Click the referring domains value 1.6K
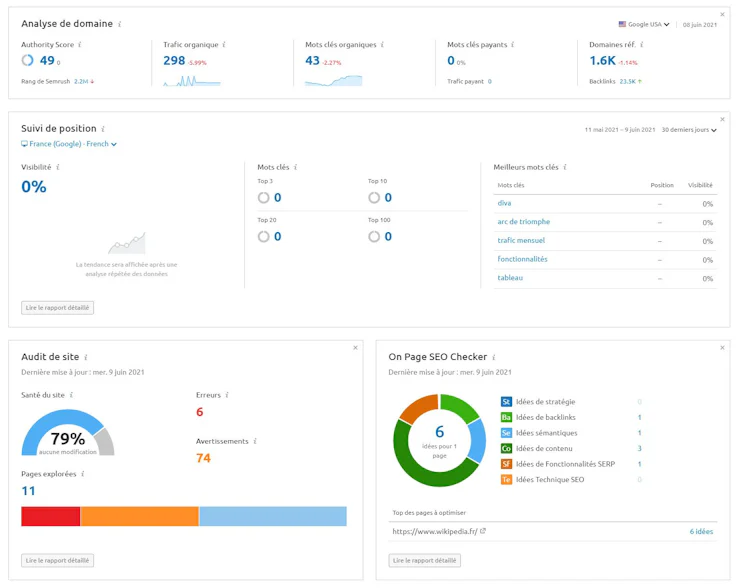Image resolution: width=736 pixels, height=588 pixels. pos(602,61)
